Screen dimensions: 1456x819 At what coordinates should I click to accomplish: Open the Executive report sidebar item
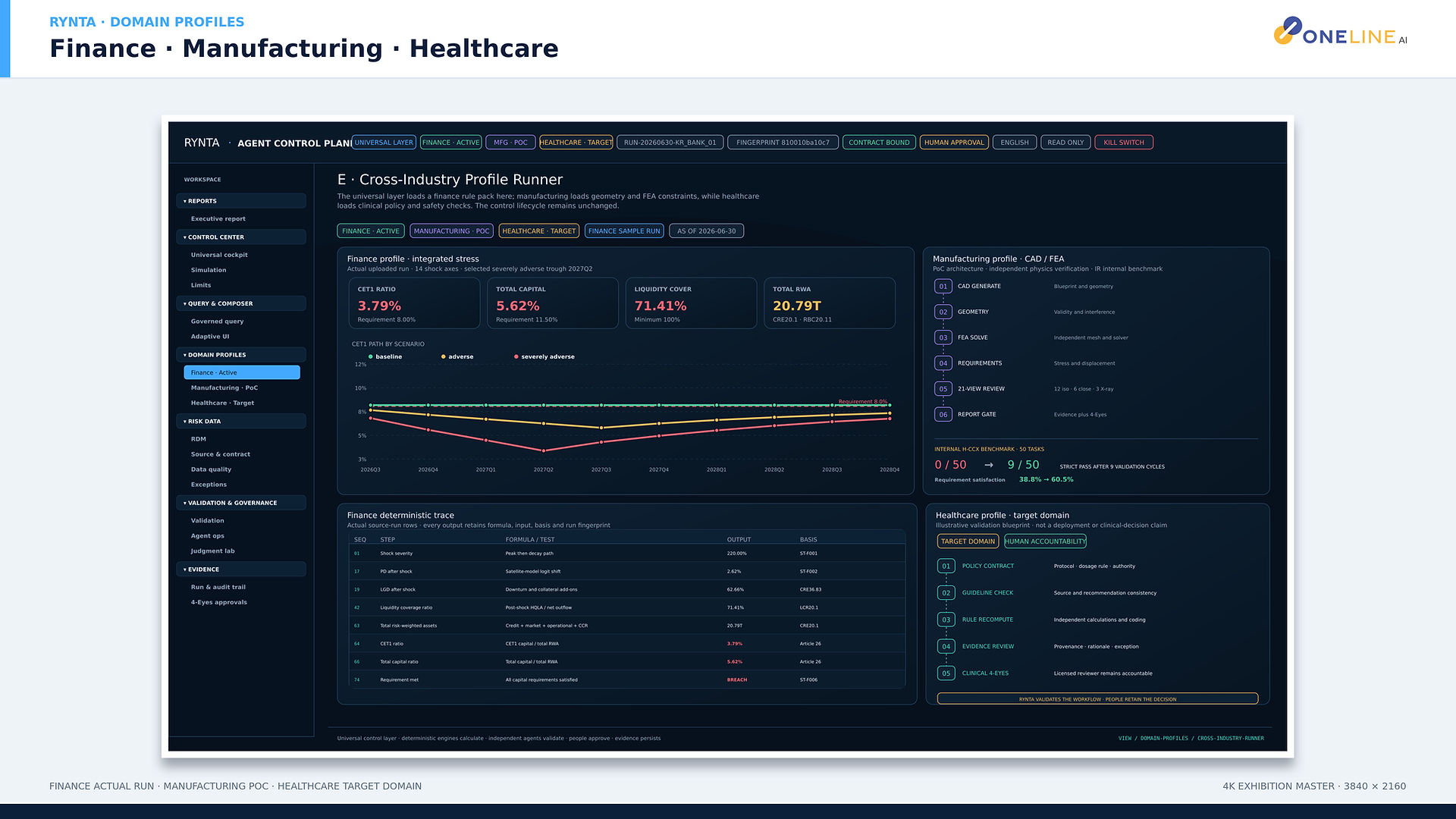tap(218, 219)
